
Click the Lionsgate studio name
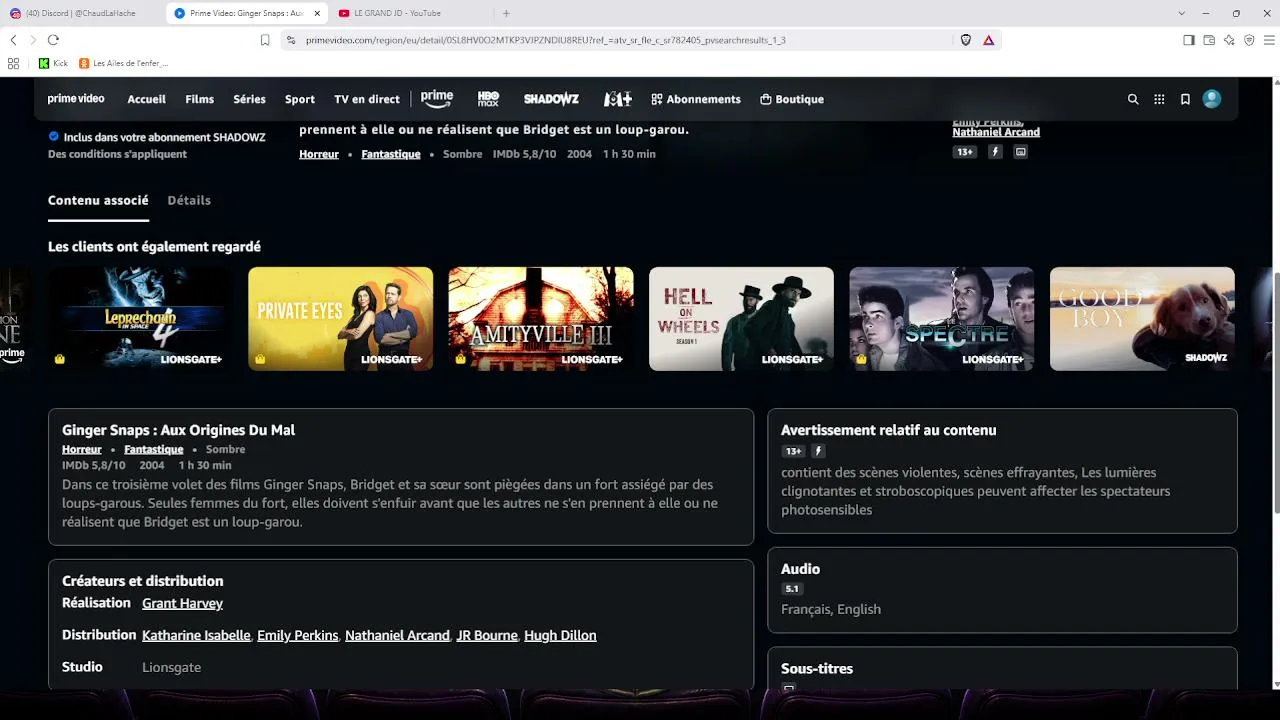click(x=171, y=668)
